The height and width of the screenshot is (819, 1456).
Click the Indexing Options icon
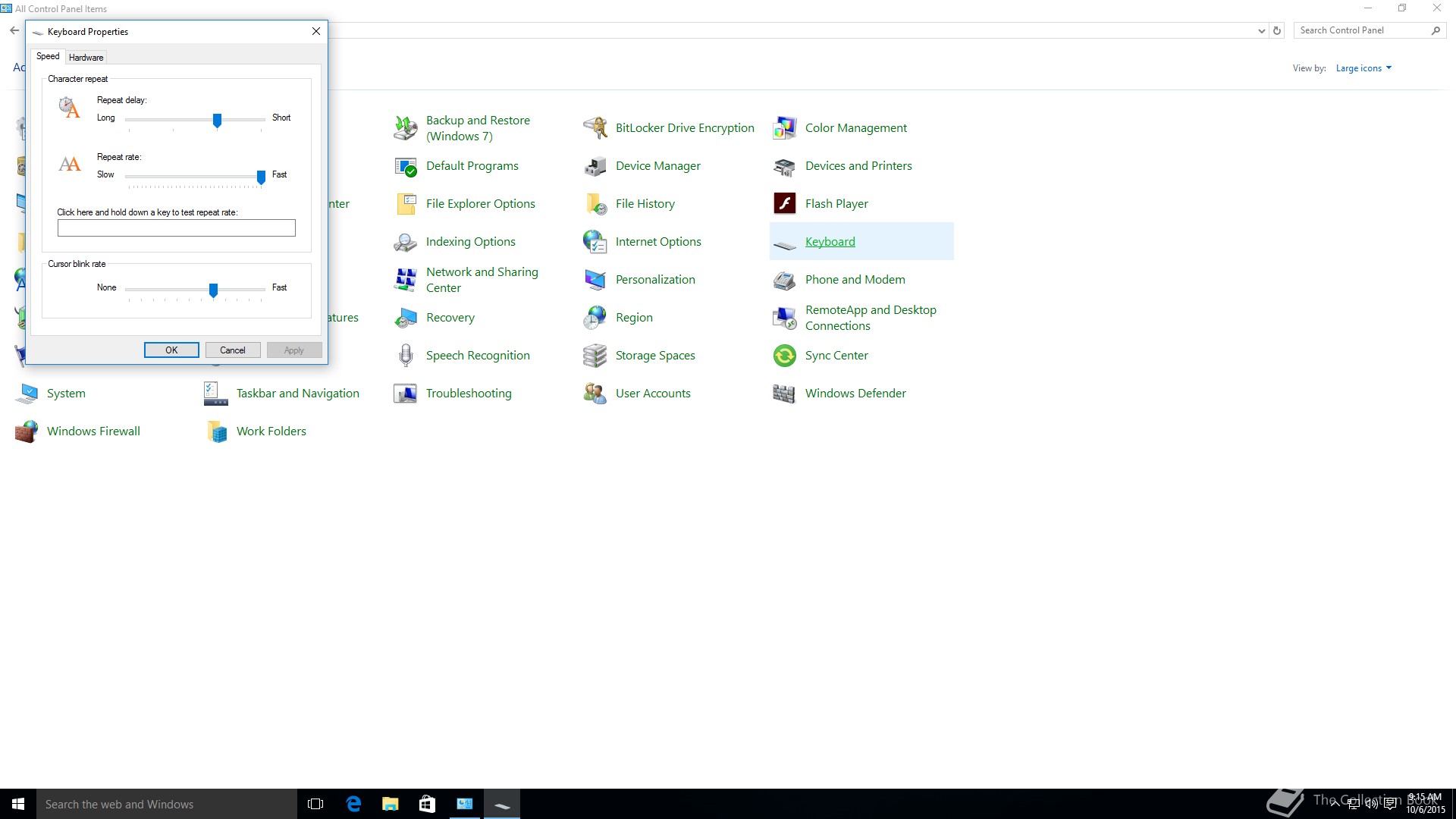(x=406, y=242)
